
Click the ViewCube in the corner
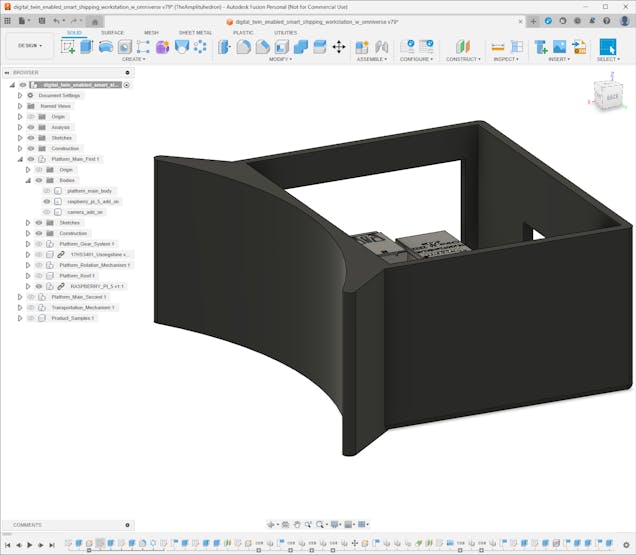[x=607, y=94]
